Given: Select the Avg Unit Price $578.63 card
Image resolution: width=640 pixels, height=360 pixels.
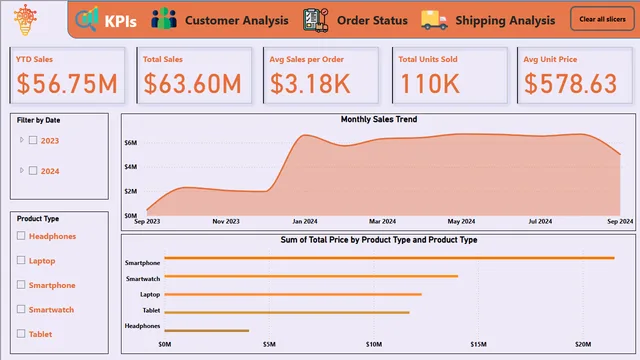Looking at the screenshot, I should pos(575,75).
